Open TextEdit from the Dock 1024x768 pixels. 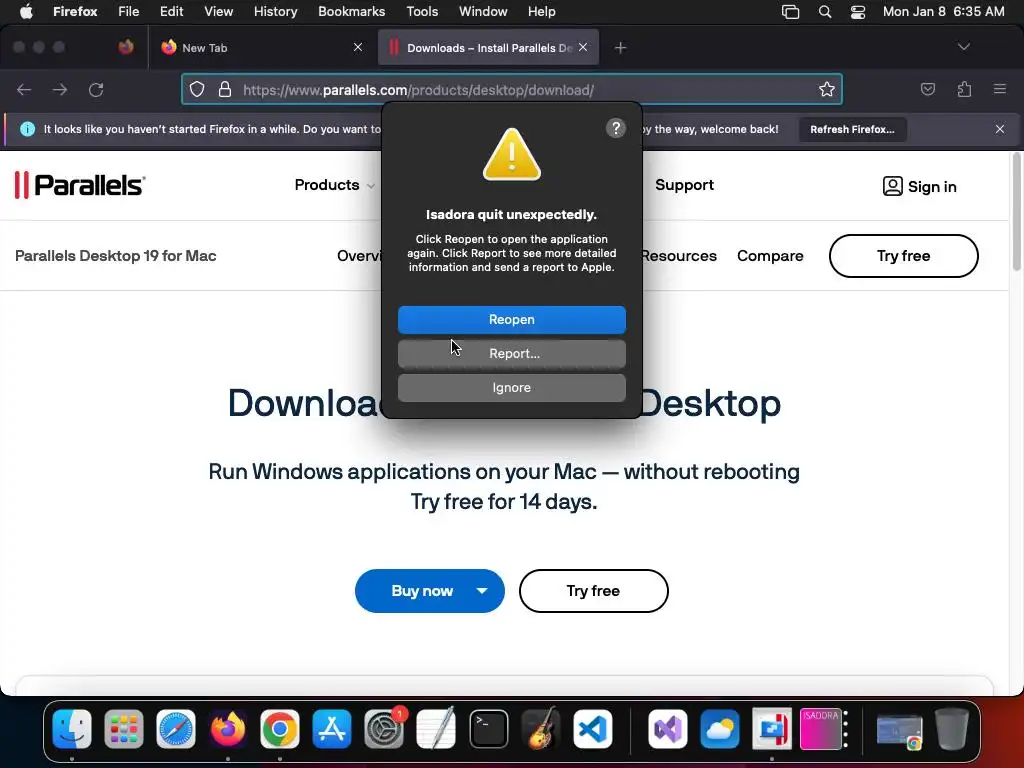point(436,729)
